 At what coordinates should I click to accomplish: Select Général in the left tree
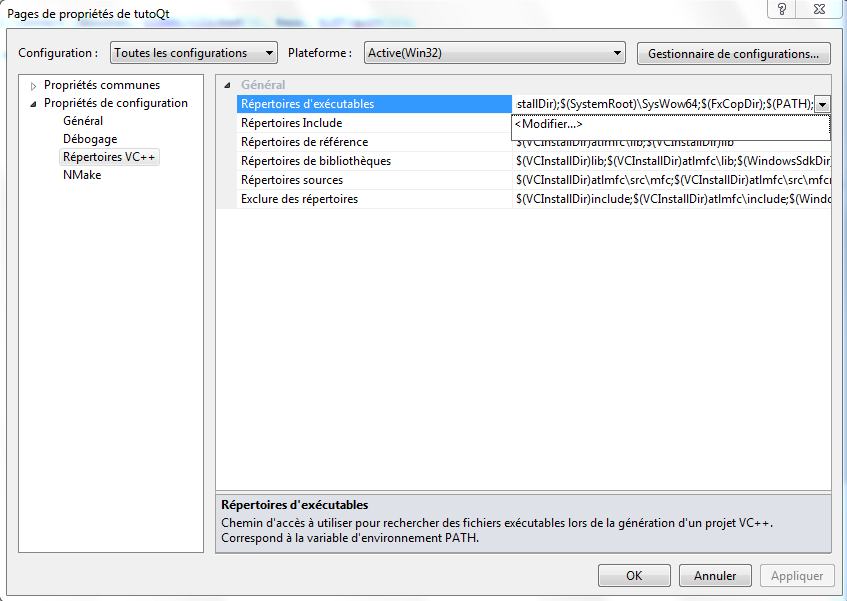pos(83,121)
